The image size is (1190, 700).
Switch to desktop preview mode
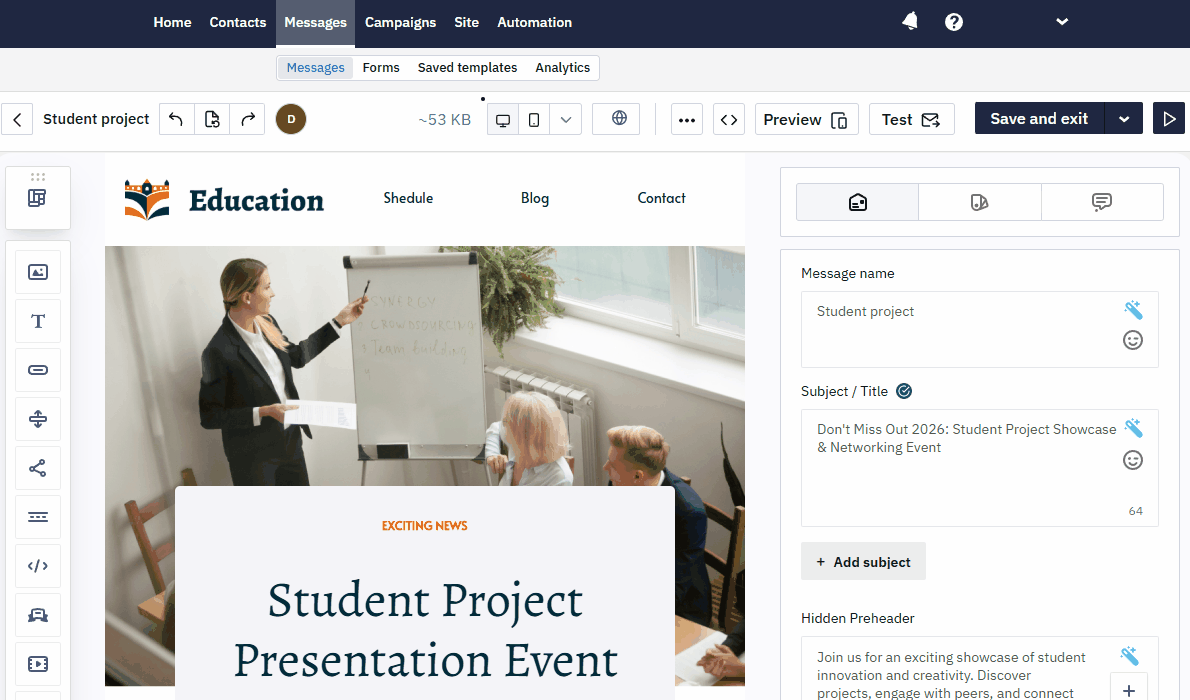click(502, 120)
